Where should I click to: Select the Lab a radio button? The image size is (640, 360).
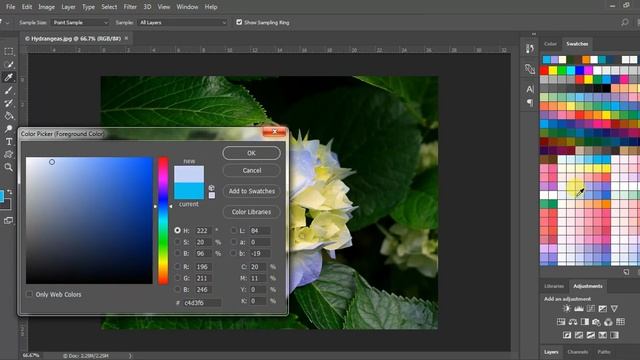tap(233, 242)
